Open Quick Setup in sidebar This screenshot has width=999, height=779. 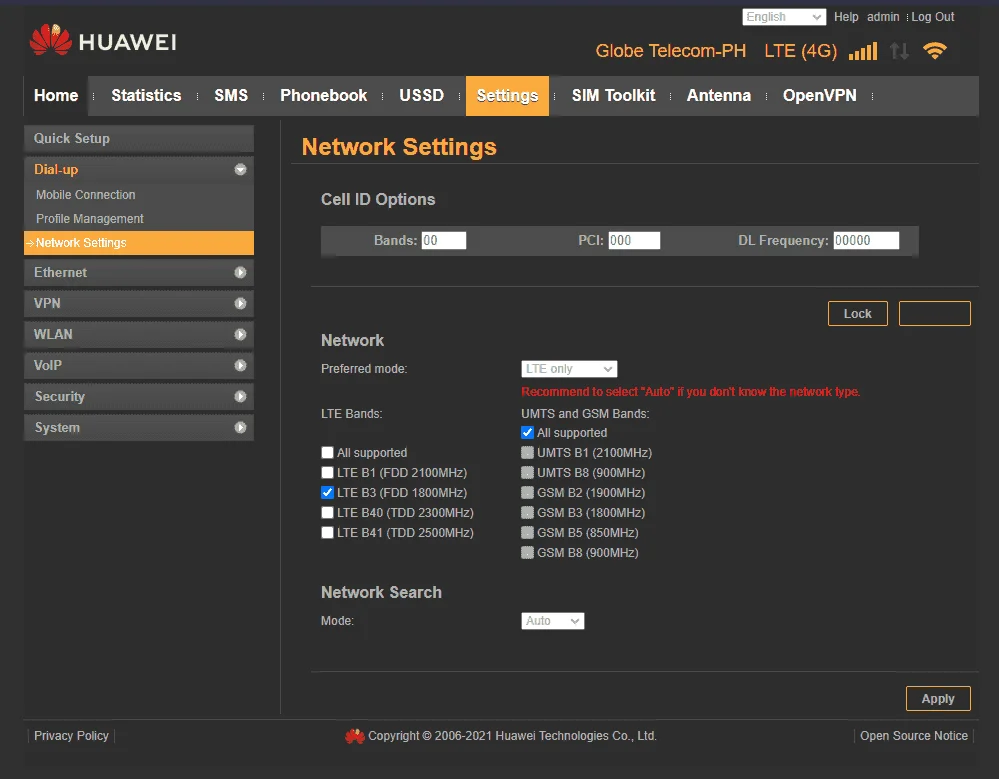[x=139, y=139]
